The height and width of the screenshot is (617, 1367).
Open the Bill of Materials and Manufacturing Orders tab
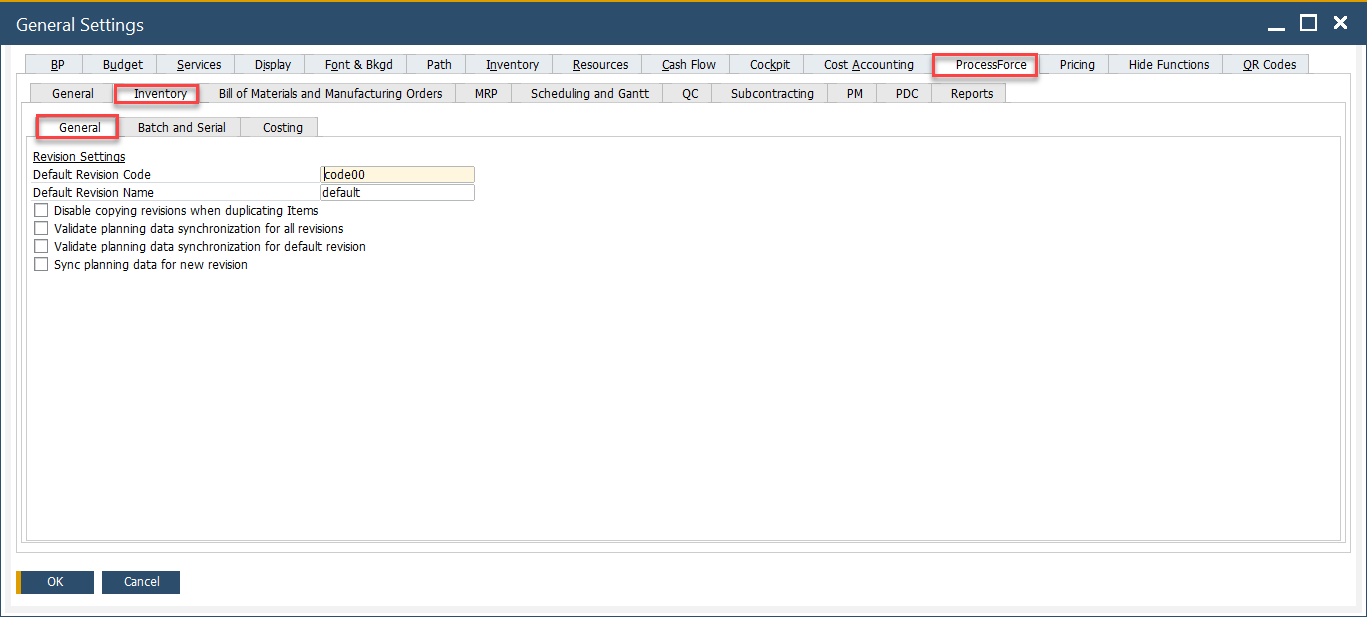tap(330, 94)
